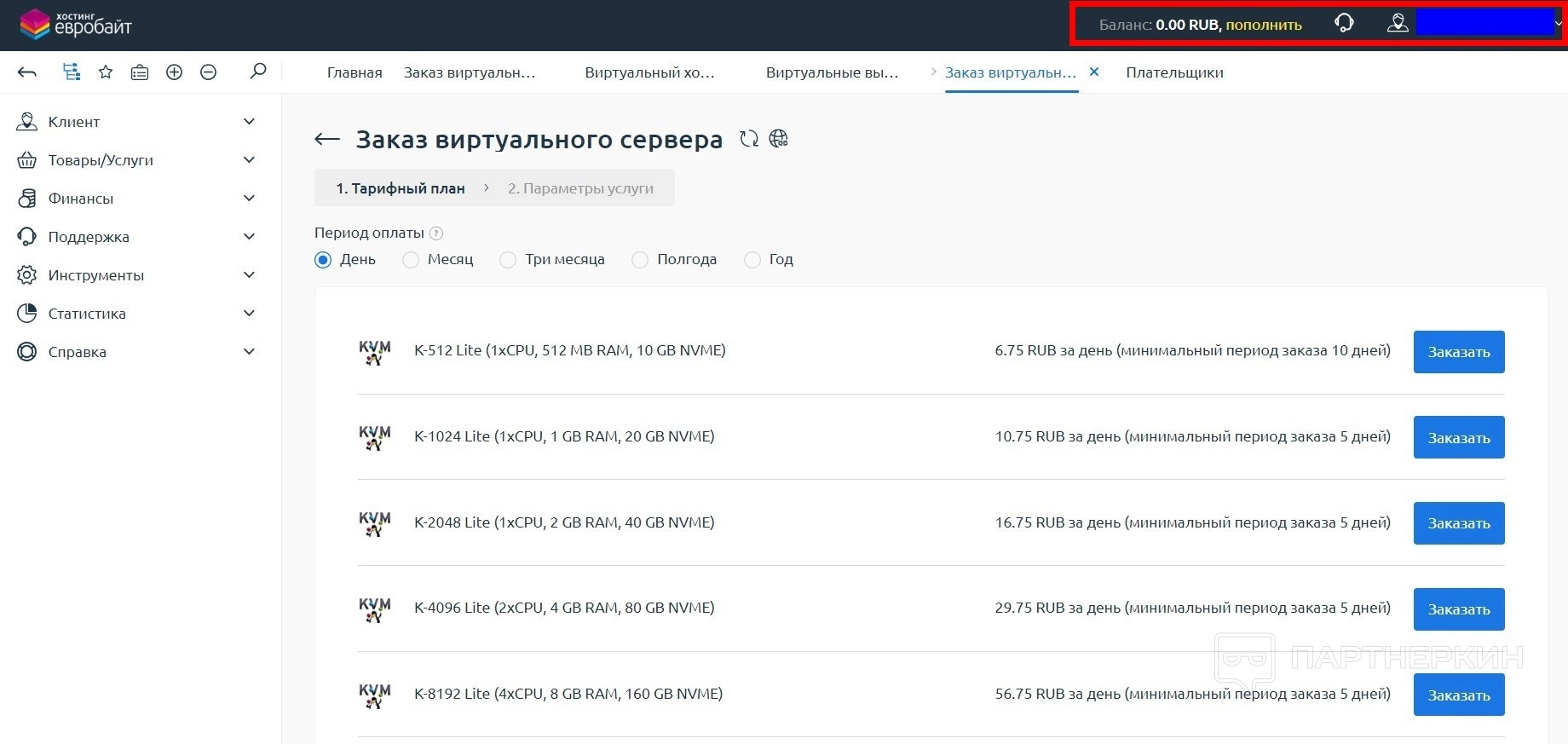1568x744 pixels.
Task: Choose the Год payment period option
Action: click(x=752, y=260)
